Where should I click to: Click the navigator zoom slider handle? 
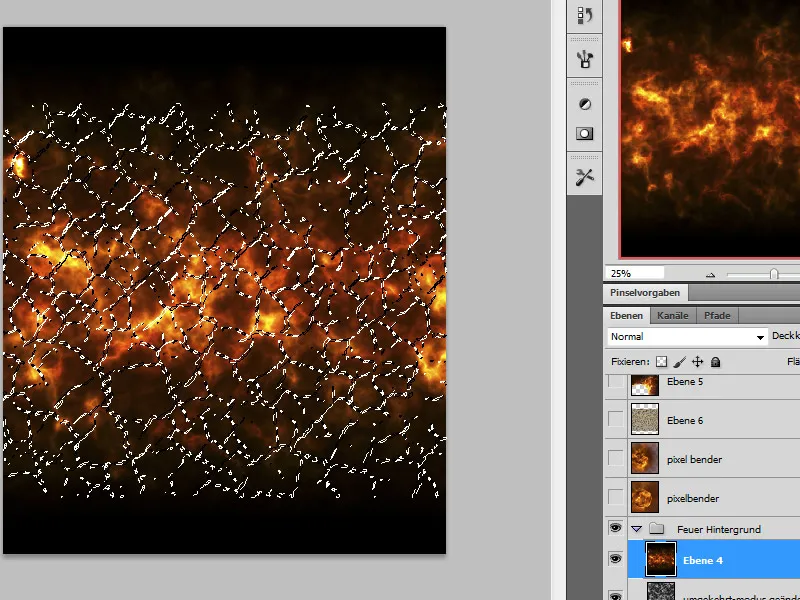(774, 274)
